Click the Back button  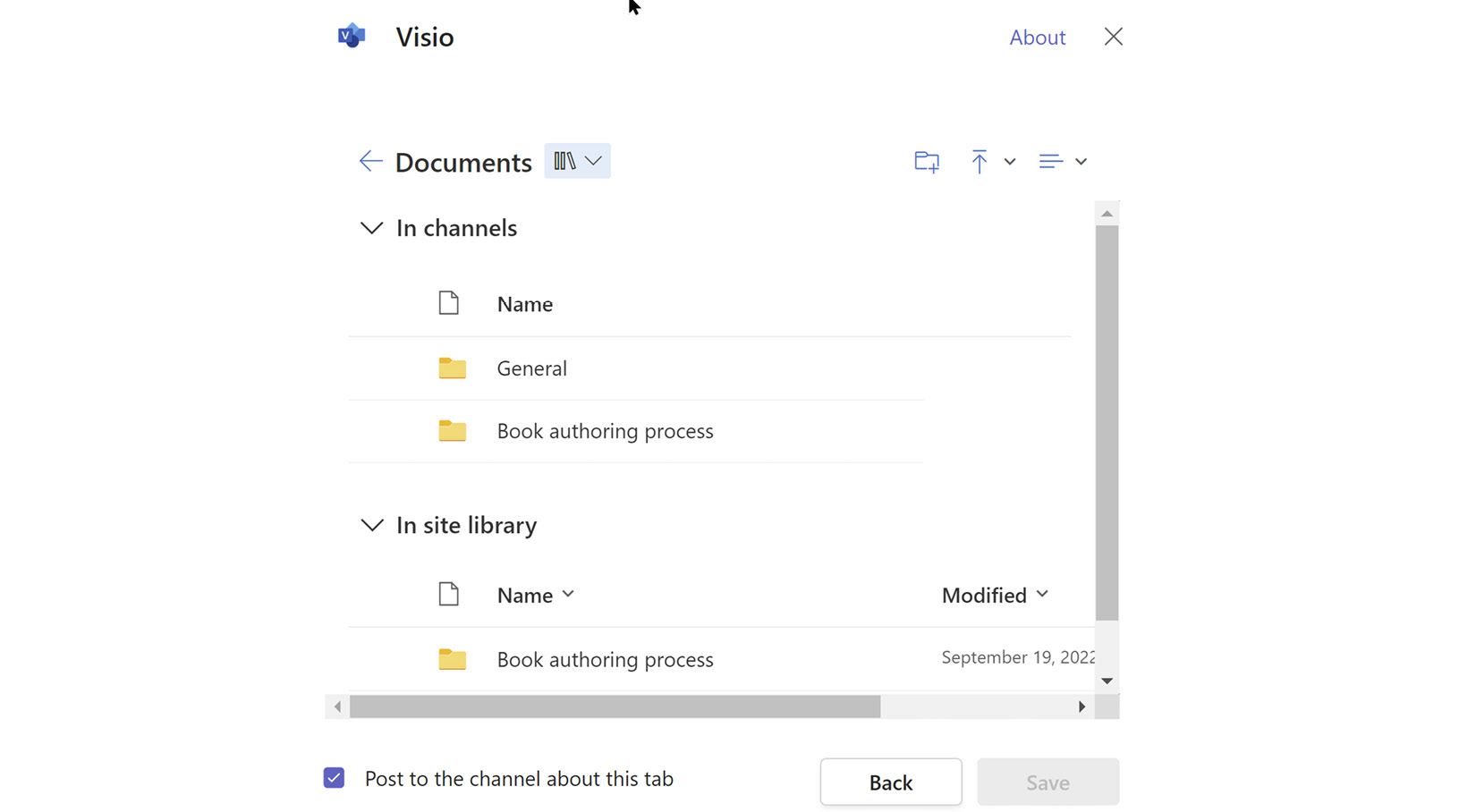(891, 782)
